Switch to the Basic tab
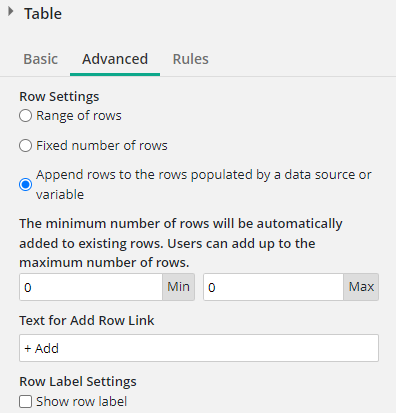The image size is (396, 413). point(41,59)
